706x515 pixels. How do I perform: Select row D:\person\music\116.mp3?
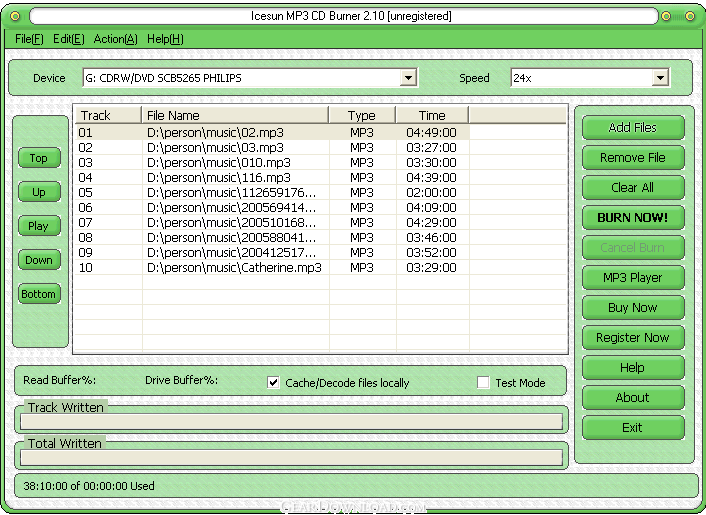(272, 177)
